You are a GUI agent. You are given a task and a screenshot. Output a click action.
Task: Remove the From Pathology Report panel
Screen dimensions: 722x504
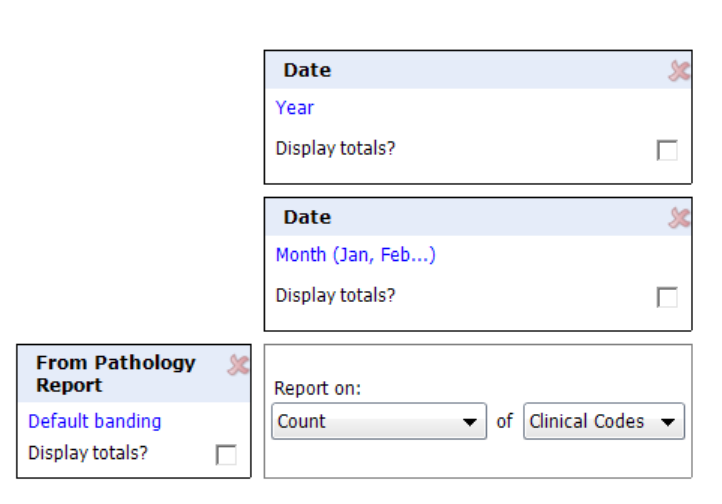(x=239, y=365)
